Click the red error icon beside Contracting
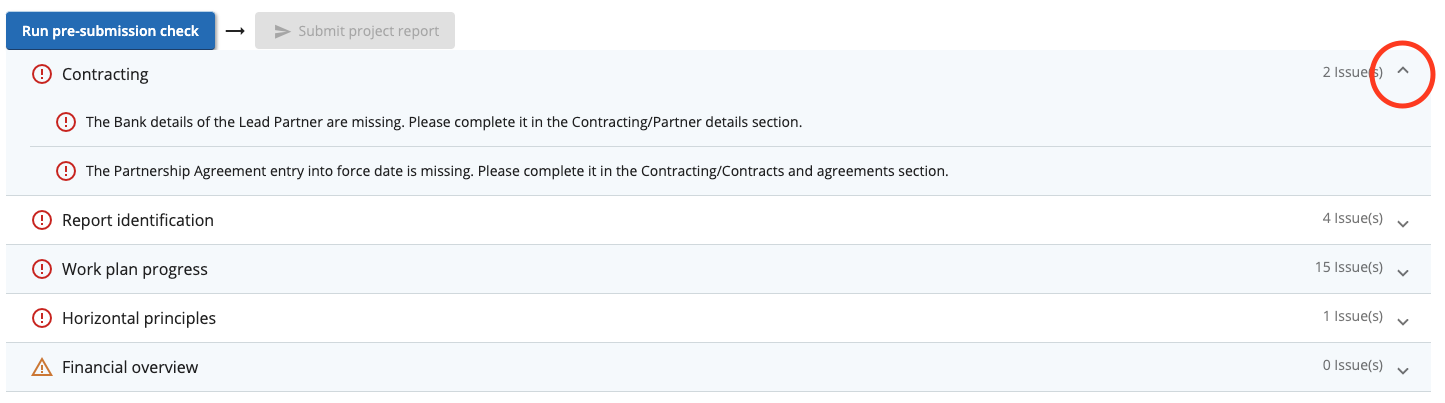The width and height of the screenshot is (1445, 403). coord(42,74)
